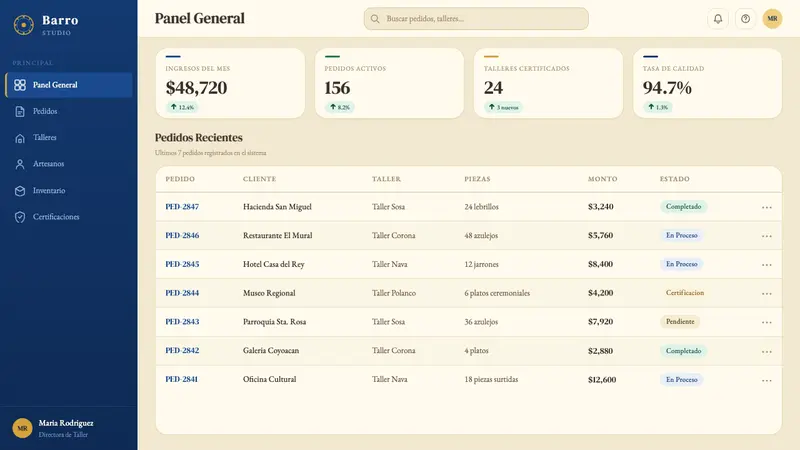This screenshot has width=800, height=450.
Task: Click the 12.4% increase indicator
Action: 183,107
